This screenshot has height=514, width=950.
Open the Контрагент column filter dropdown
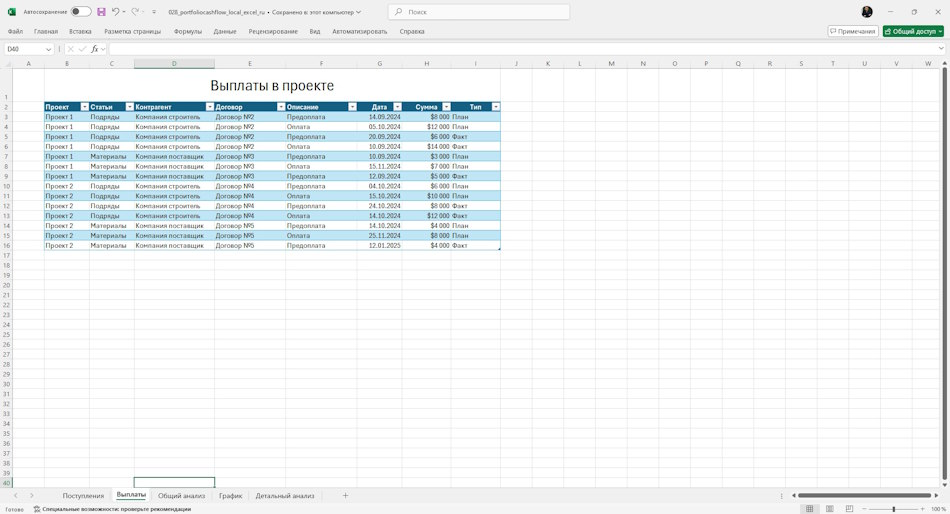click(x=210, y=107)
